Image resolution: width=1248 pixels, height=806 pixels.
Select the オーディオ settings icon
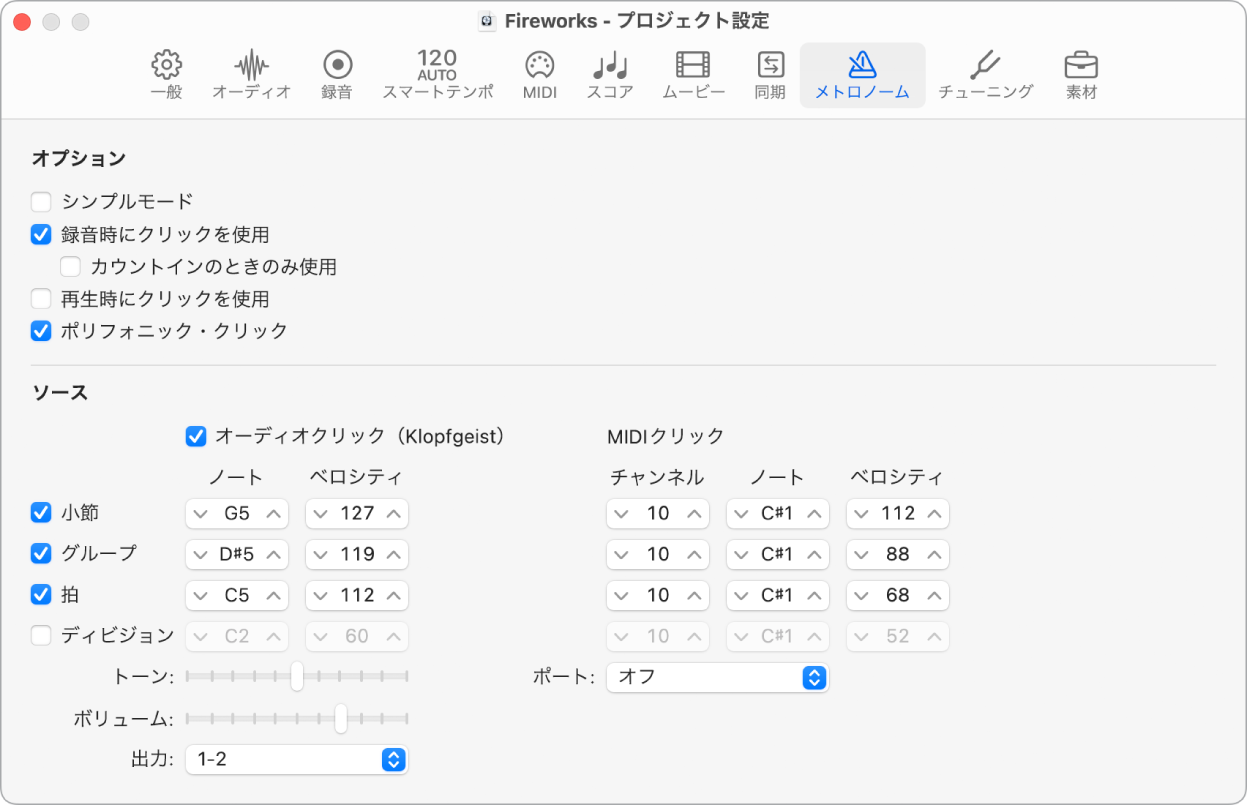pos(249,72)
